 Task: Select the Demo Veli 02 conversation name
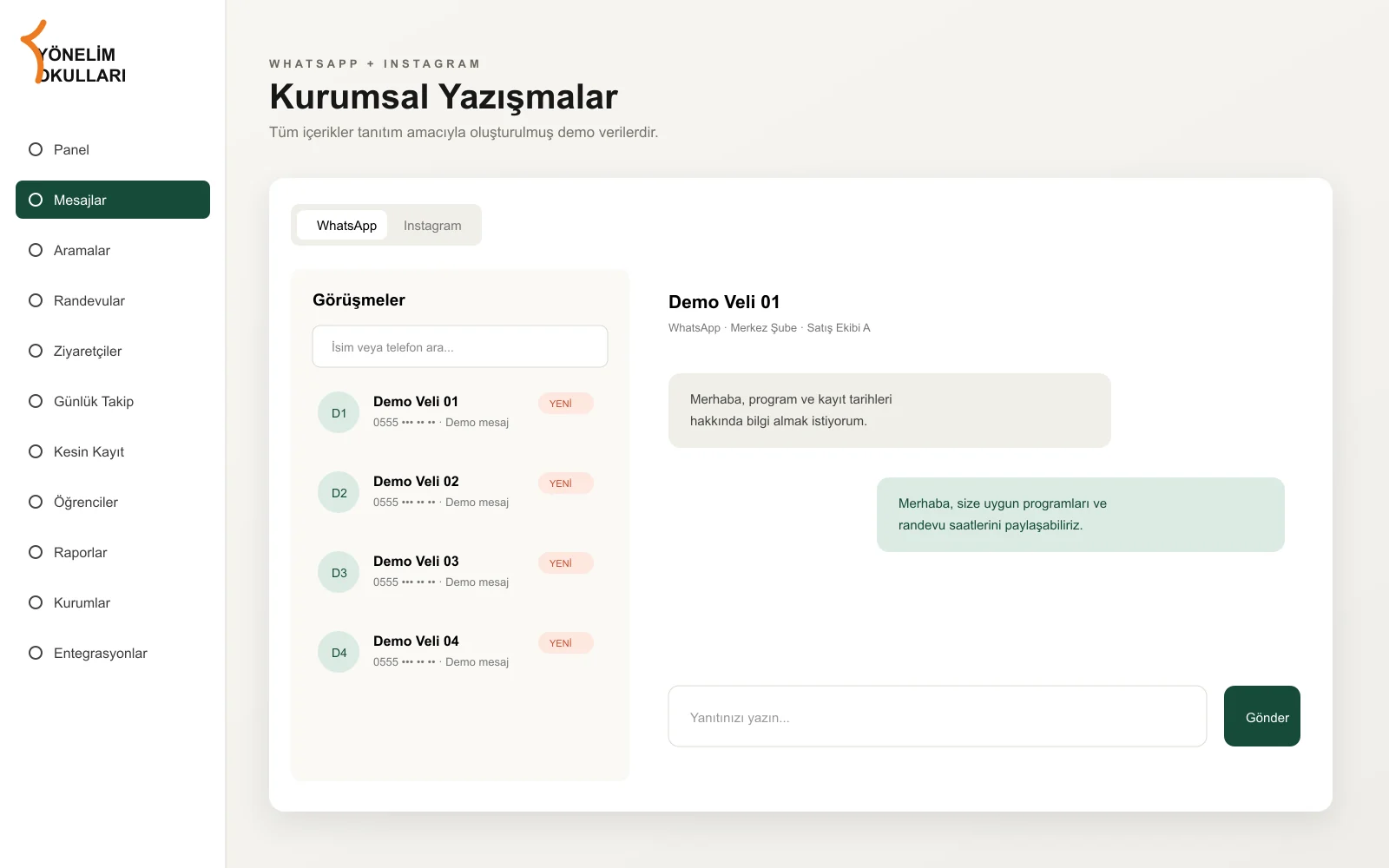(x=416, y=481)
